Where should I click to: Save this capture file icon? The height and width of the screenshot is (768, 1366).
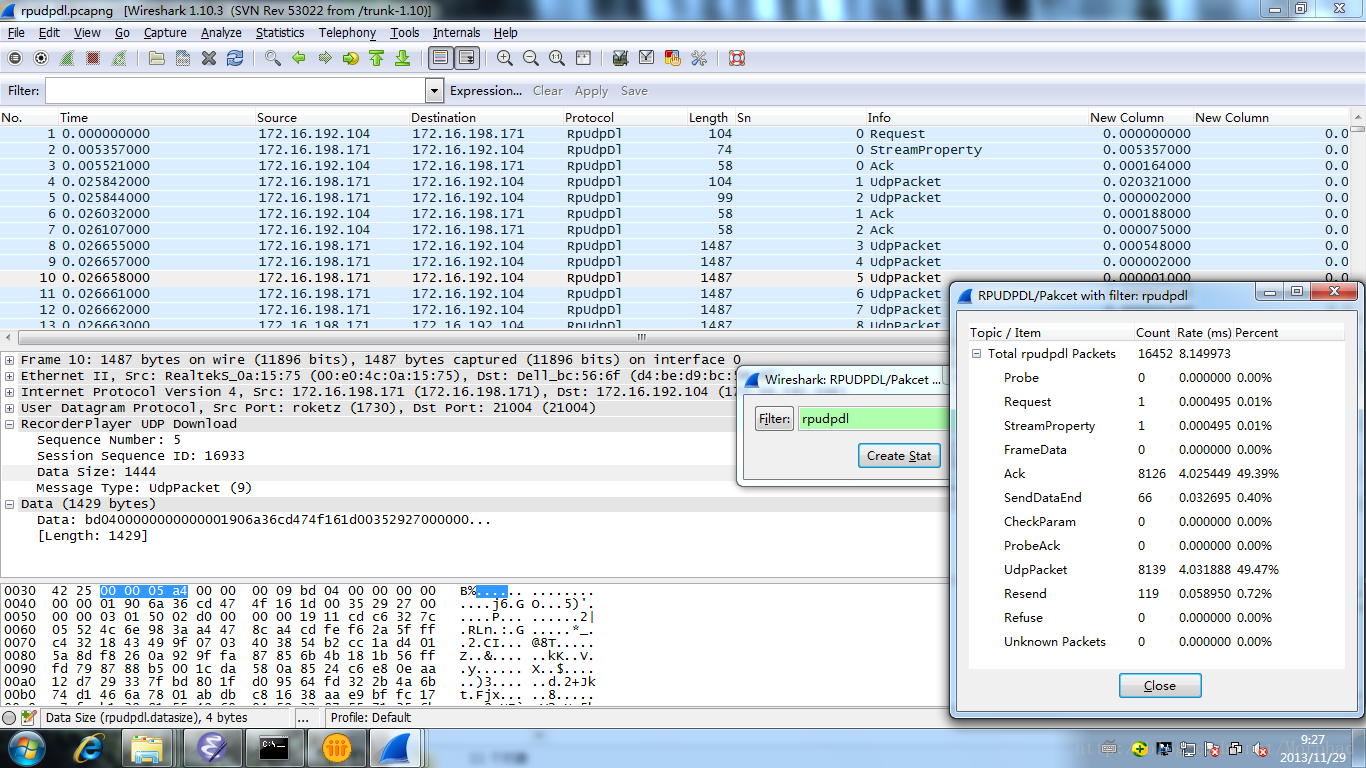pyautogui.click(x=183, y=58)
